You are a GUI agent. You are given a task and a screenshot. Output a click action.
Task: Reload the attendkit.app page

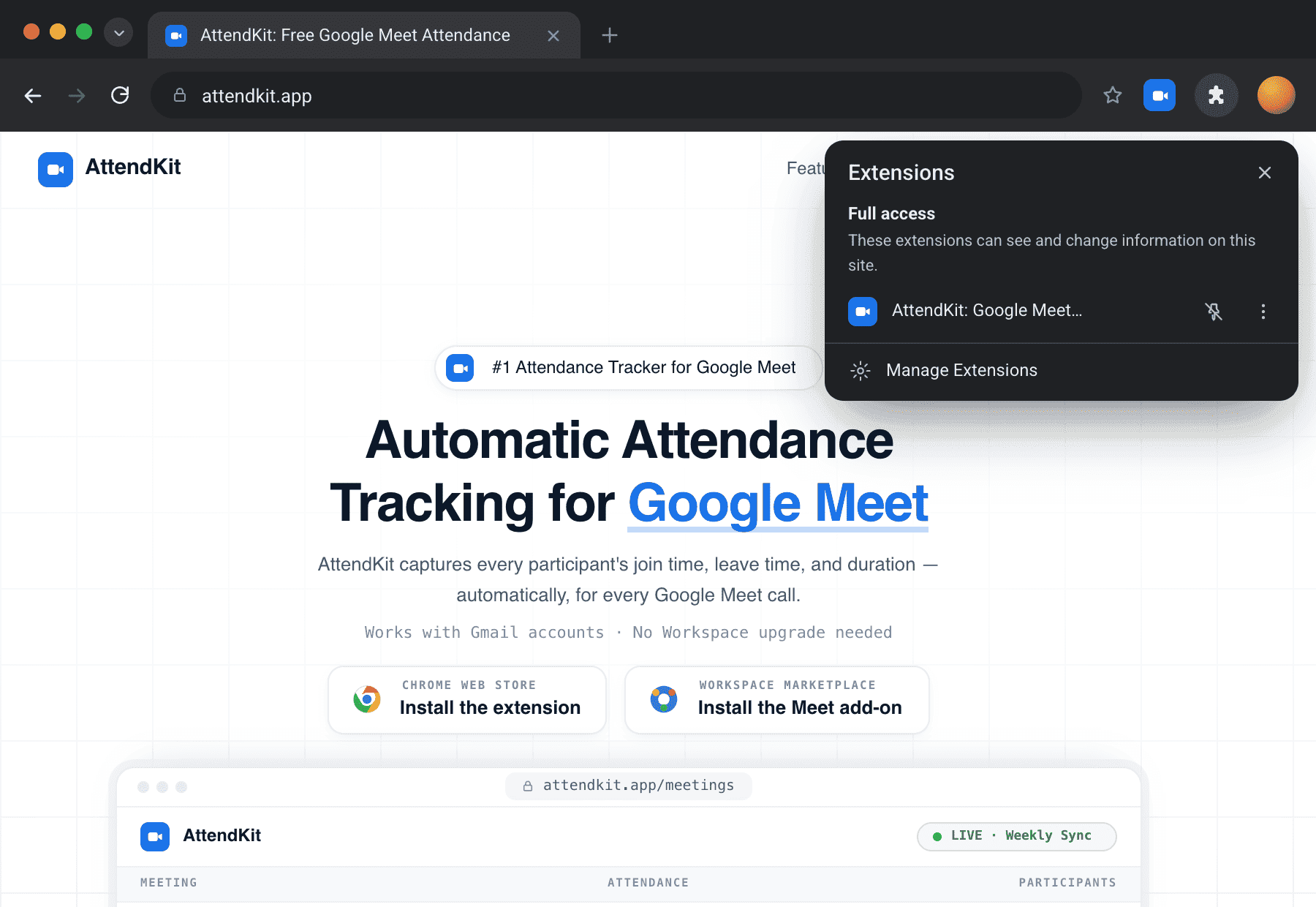click(120, 95)
